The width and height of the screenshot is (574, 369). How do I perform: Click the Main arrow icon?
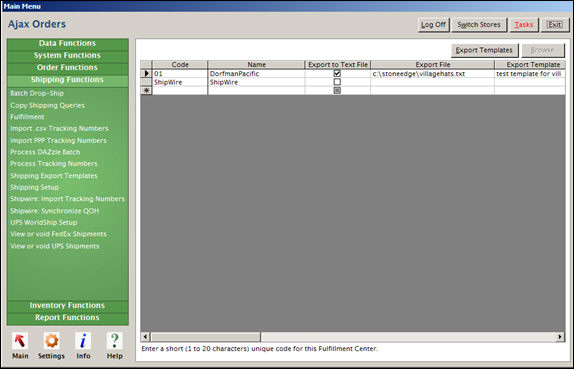click(20, 341)
